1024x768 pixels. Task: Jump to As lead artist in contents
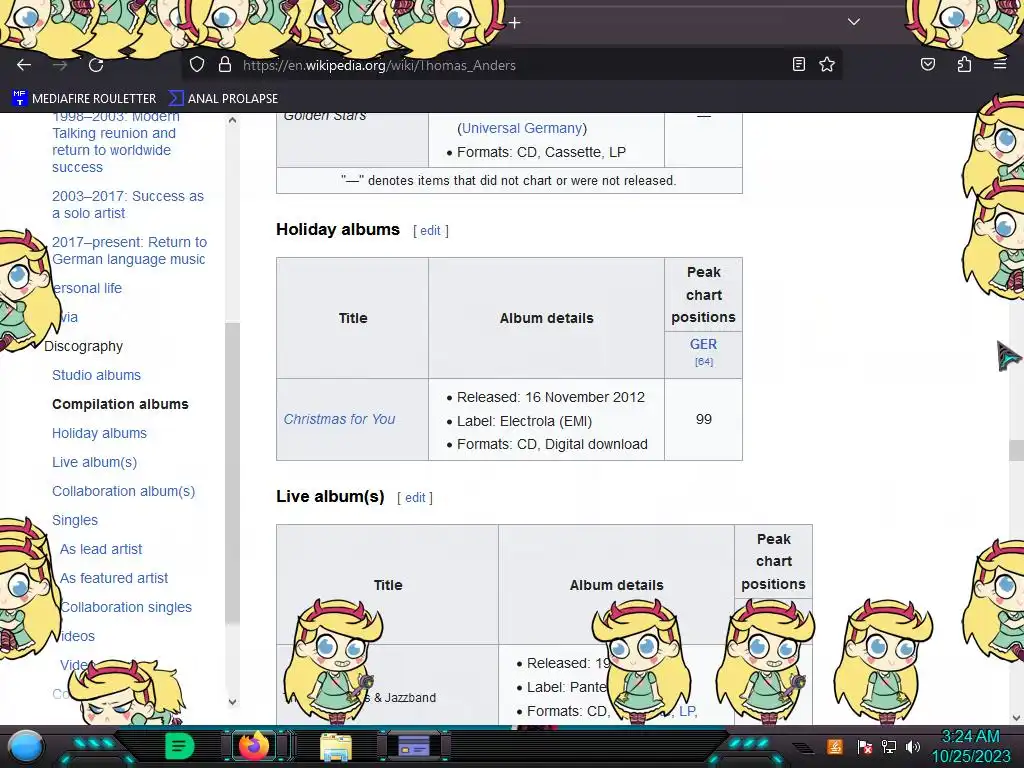101,549
